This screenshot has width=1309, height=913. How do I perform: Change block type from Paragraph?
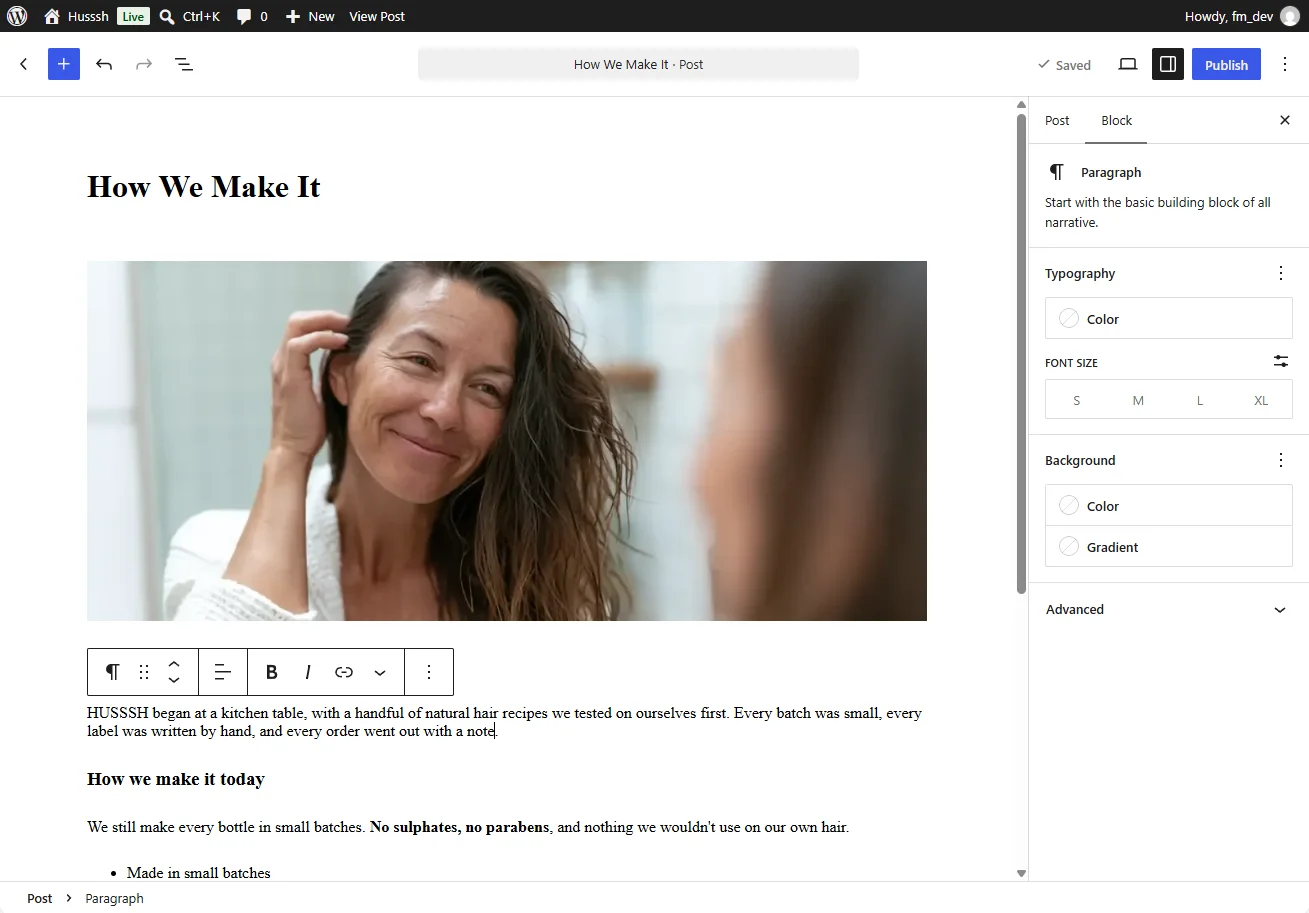point(112,672)
